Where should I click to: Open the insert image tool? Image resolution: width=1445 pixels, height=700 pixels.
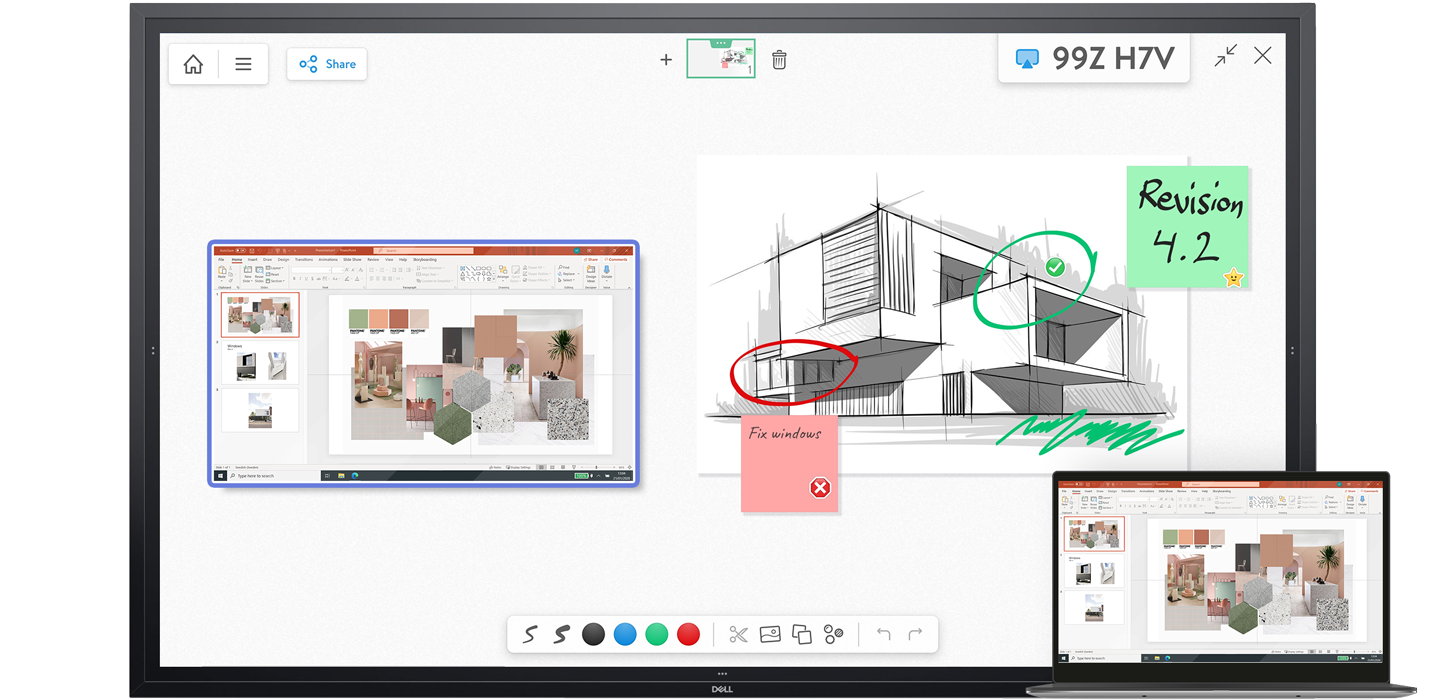pos(770,634)
